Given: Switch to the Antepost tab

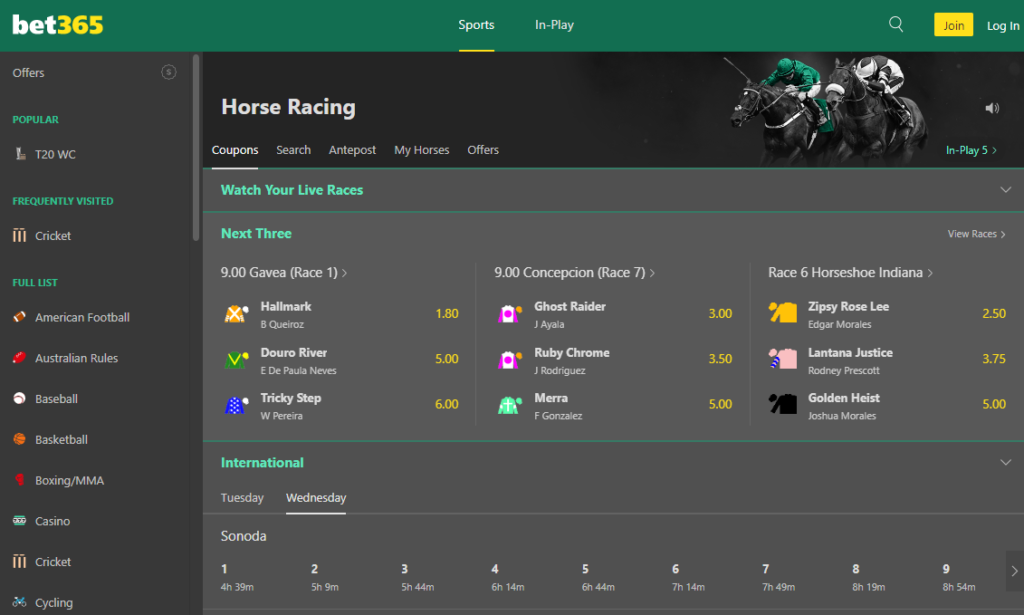Looking at the screenshot, I should (352, 150).
